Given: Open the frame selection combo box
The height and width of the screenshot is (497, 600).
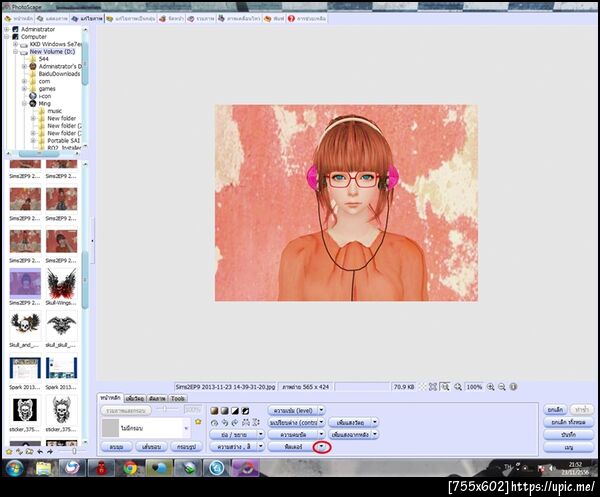Looking at the screenshot, I should click(146, 428).
